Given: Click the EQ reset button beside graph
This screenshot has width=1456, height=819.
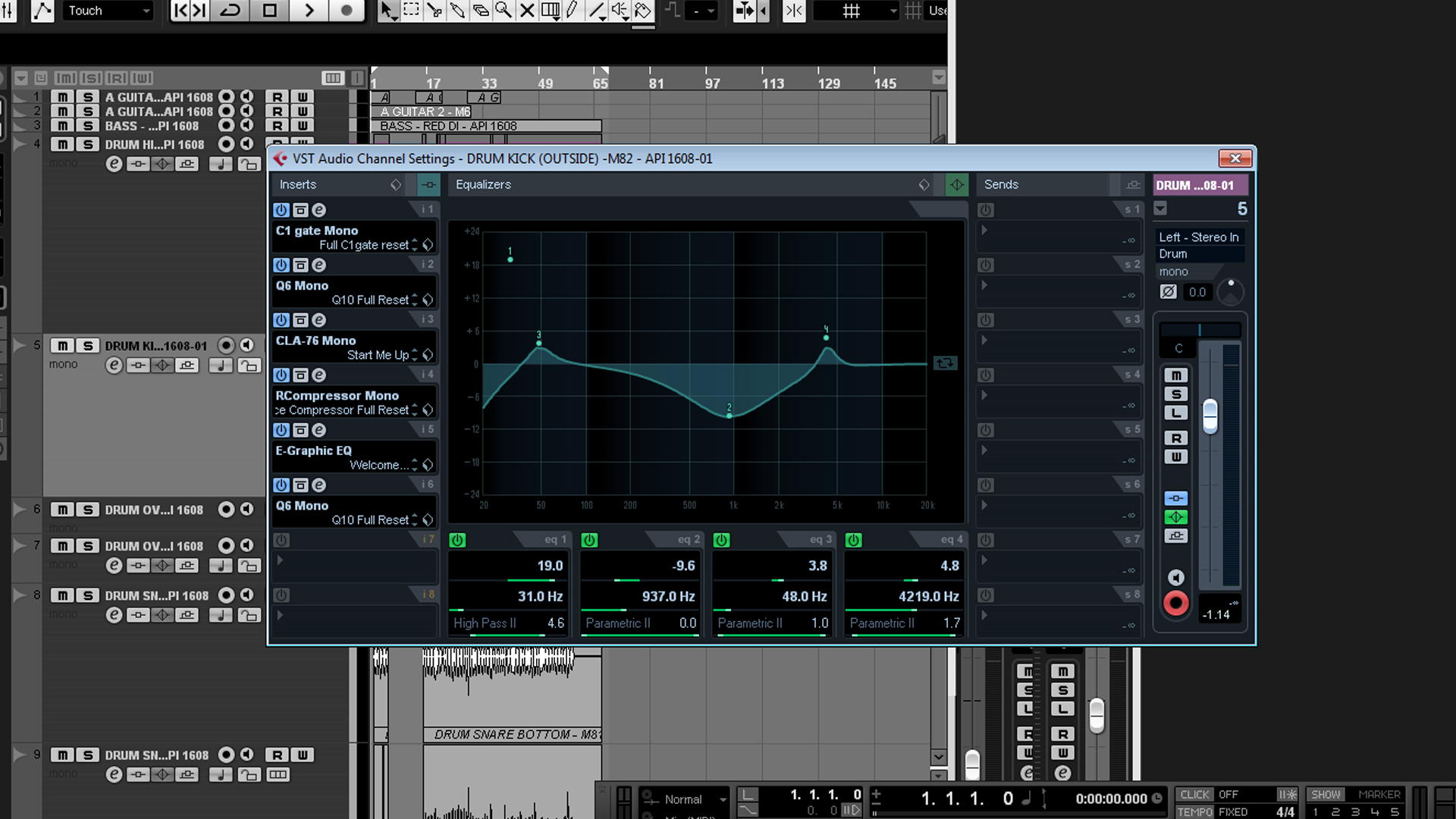Looking at the screenshot, I should 945,363.
